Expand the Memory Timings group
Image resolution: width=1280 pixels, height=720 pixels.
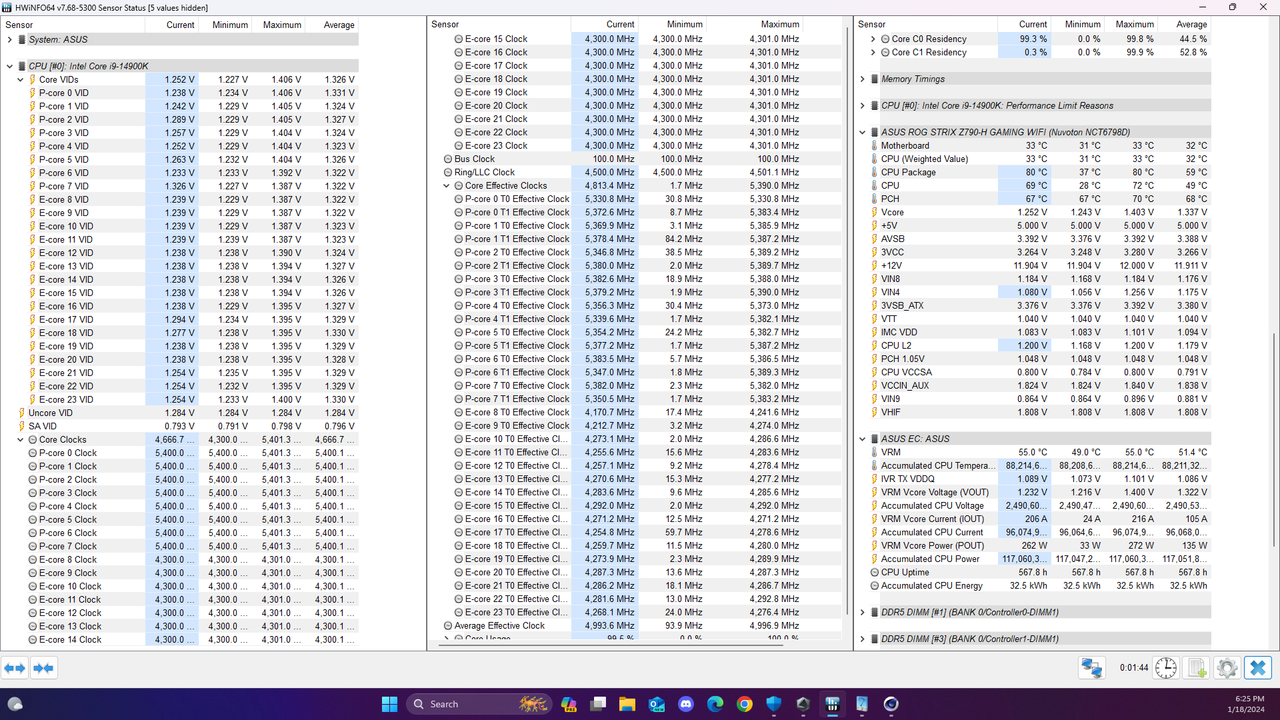click(x=863, y=79)
